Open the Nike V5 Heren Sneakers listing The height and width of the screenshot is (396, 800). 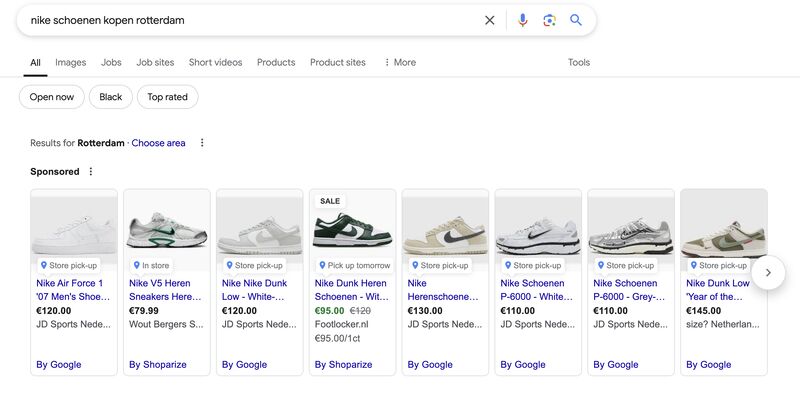click(165, 290)
